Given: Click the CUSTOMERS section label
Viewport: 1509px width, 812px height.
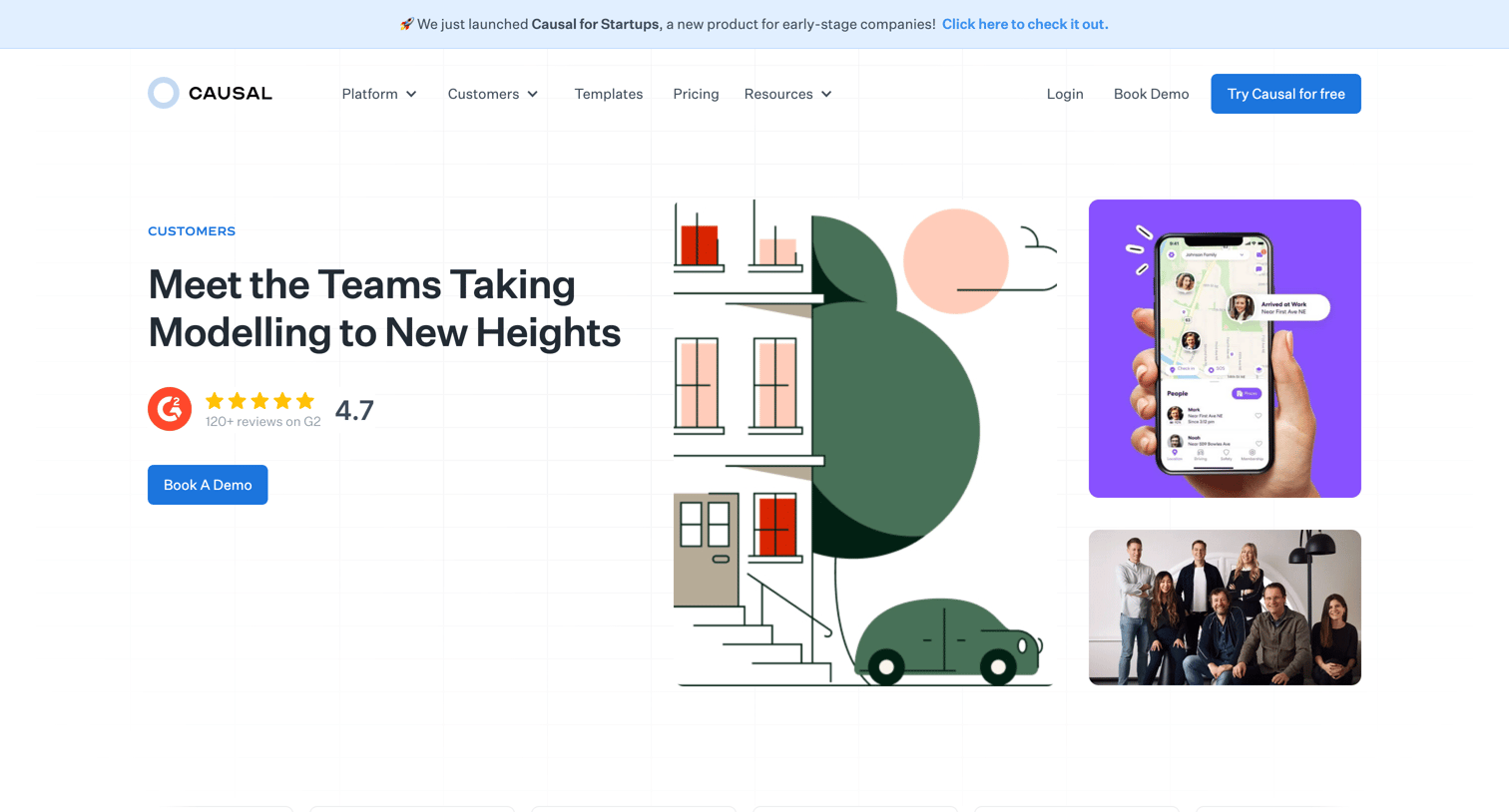Looking at the screenshot, I should (192, 230).
